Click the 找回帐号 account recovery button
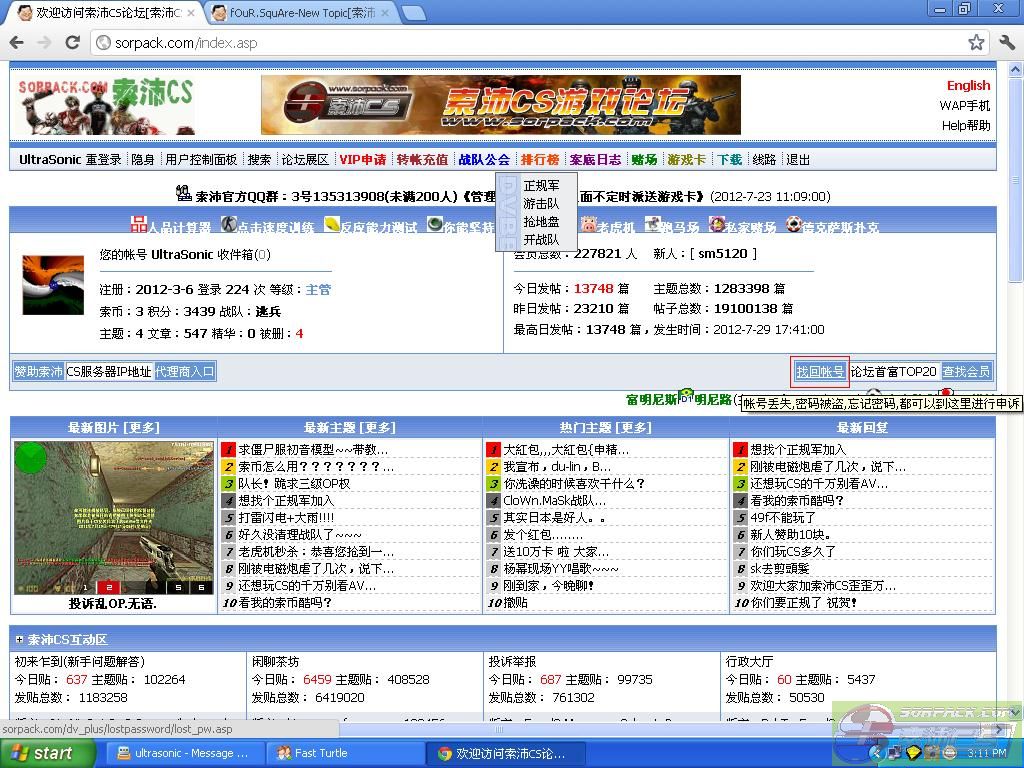Image resolution: width=1024 pixels, height=768 pixels. tap(819, 371)
